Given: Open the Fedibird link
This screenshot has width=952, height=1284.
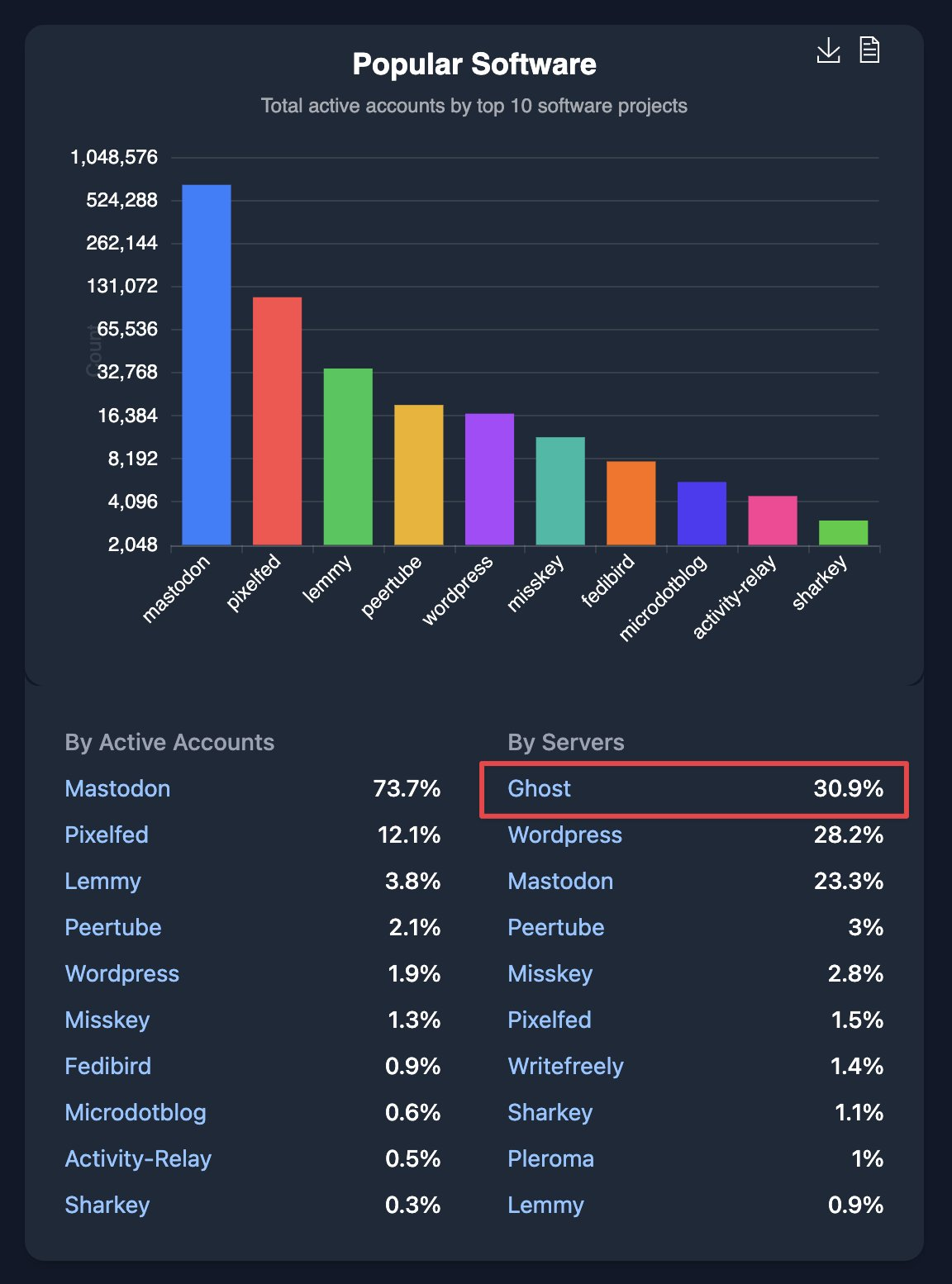Looking at the screenshot, I should pyautogui.click(x=107, y=1067).
